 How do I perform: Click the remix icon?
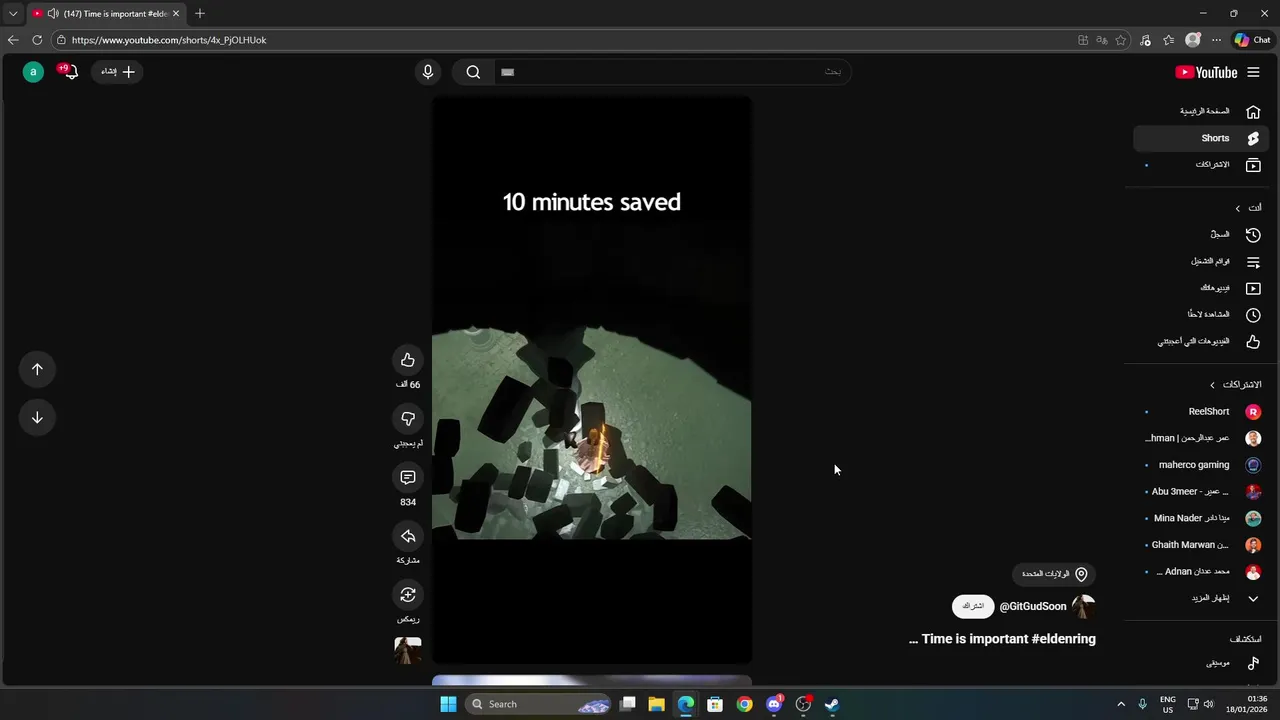[x=407, y=595]
